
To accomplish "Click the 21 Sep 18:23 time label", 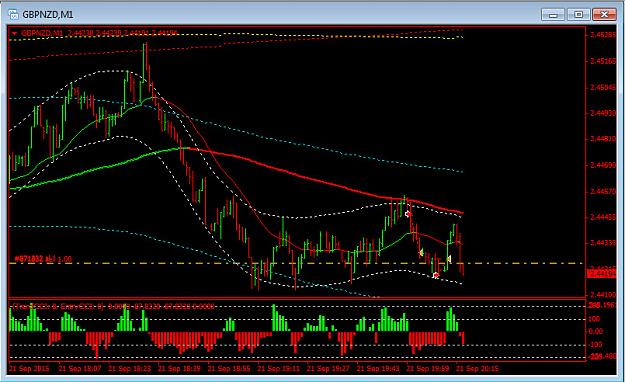I will point(130,368).
